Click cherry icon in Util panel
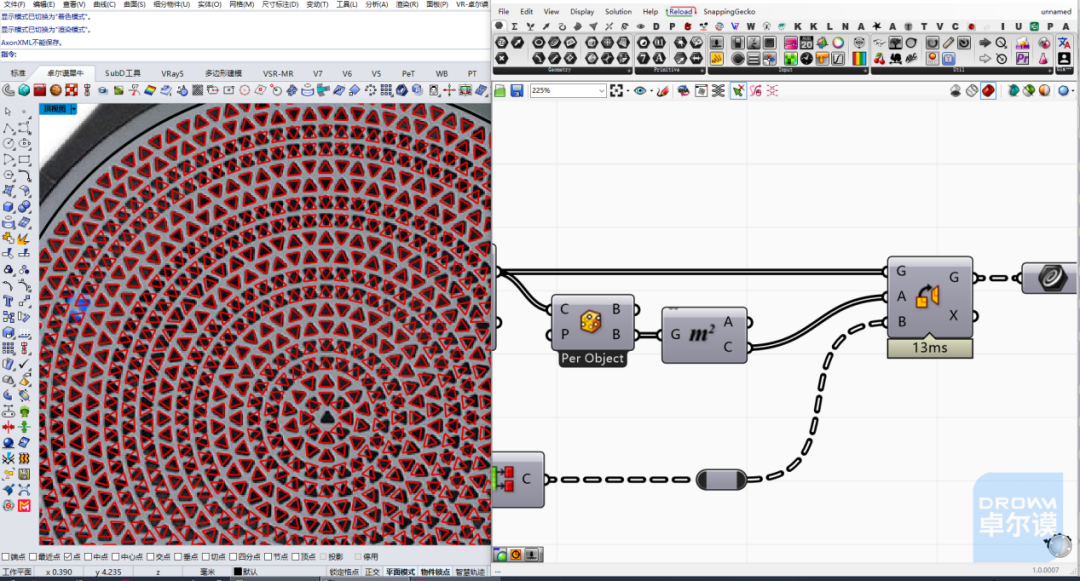 click(880, 59)
